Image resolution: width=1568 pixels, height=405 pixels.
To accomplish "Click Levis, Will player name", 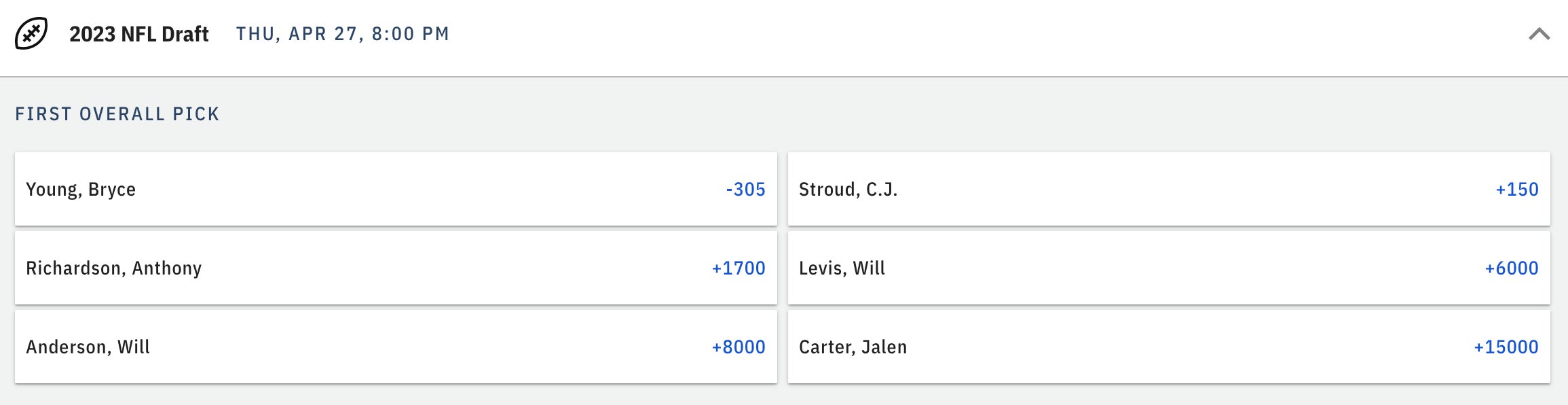I will pyautogui.click(x=842, y=268).
